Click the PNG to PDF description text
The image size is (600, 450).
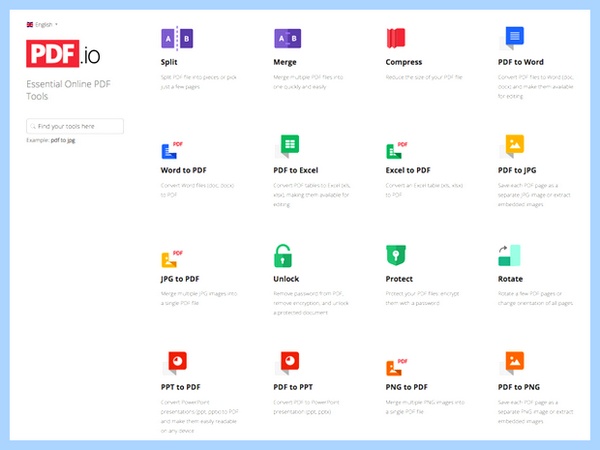[x=425, y=407]
